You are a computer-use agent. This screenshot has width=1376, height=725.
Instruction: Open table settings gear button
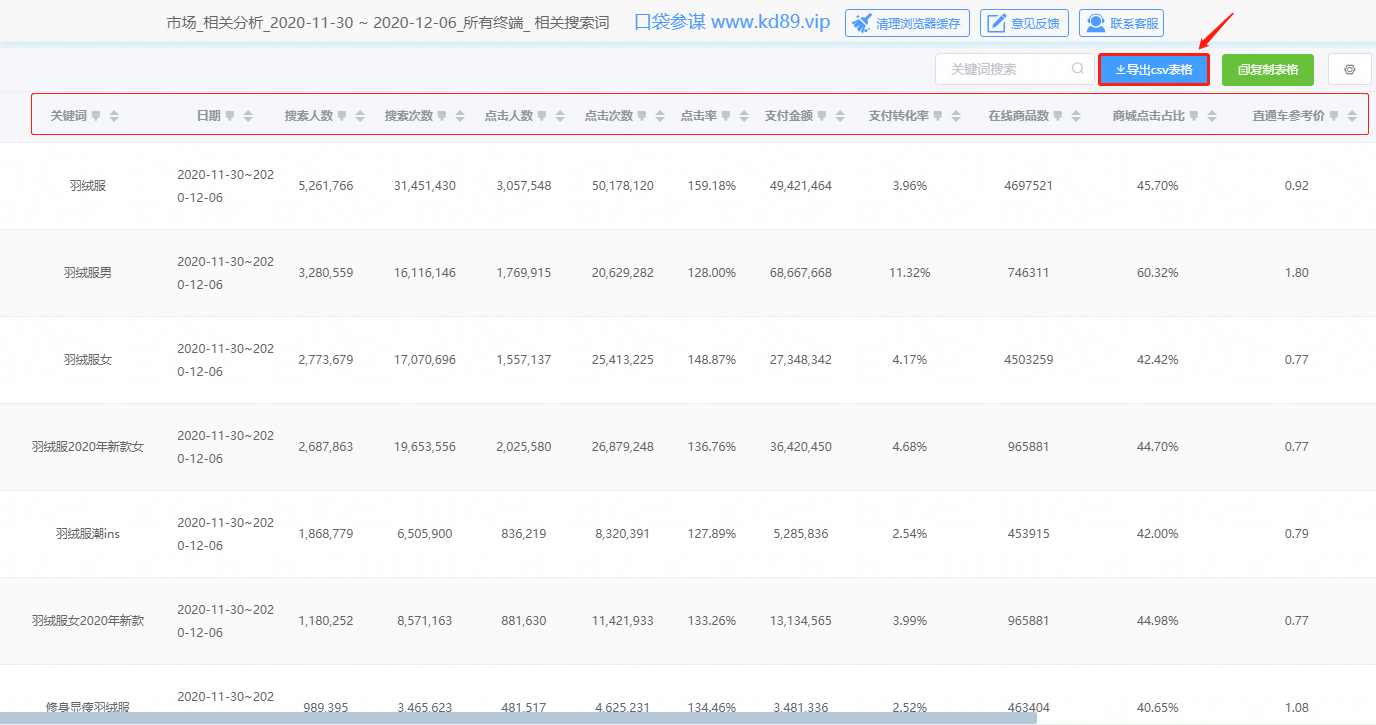point(1349,70)
